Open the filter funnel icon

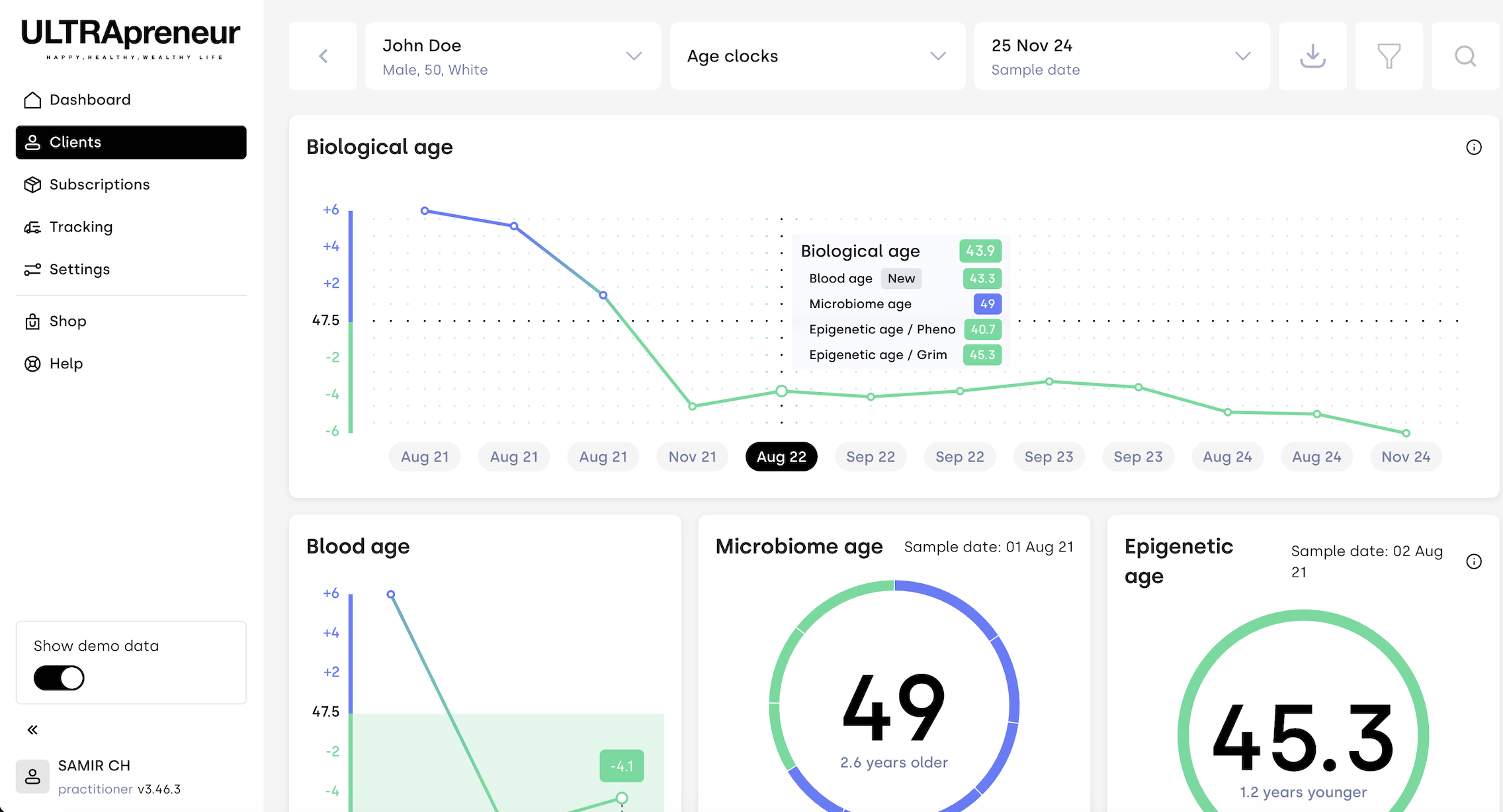coord(1389,56)
